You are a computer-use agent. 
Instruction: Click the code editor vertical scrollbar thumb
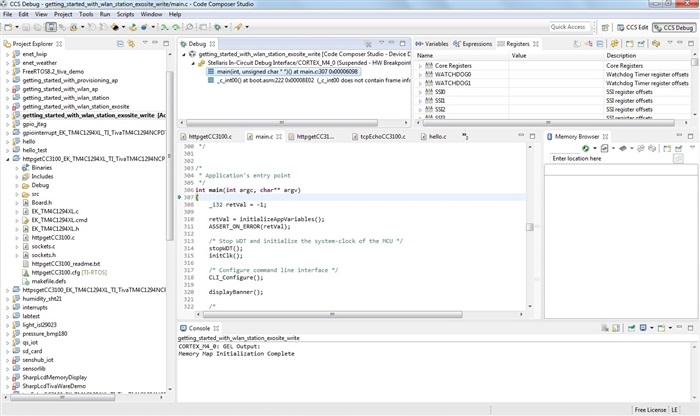click(530, 227)
